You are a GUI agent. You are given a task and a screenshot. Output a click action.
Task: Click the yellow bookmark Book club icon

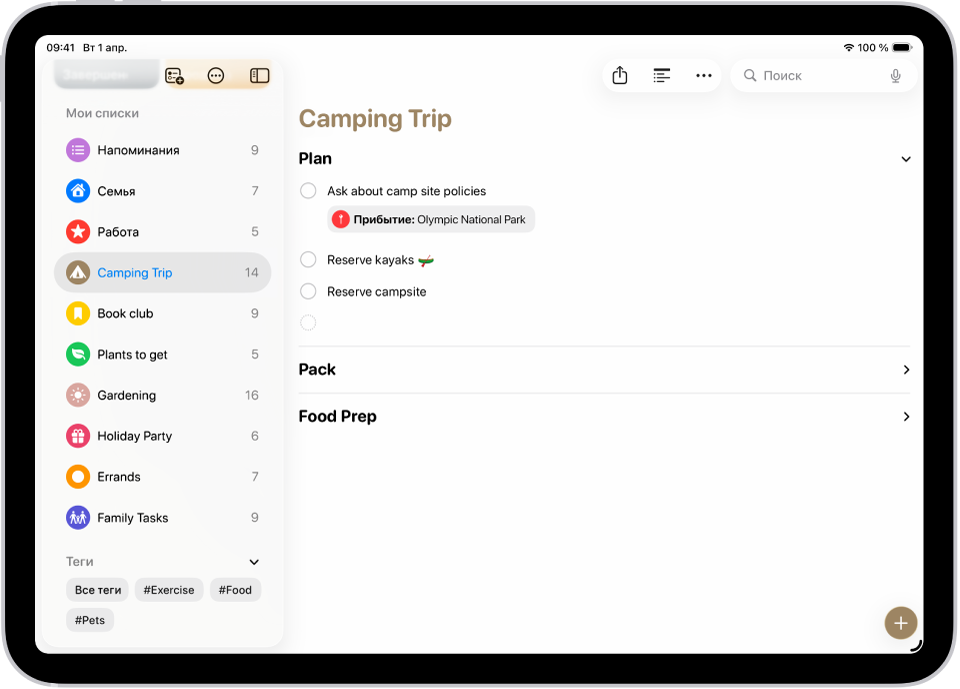point(78,314)
